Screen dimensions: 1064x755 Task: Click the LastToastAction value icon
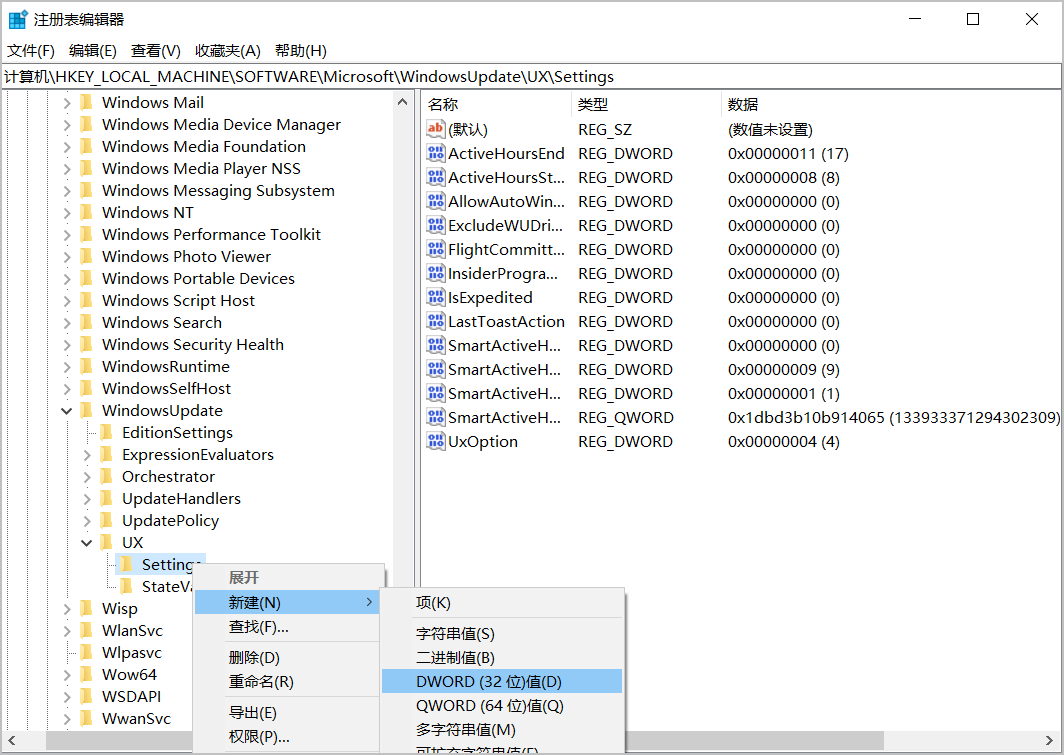point(435,322)
